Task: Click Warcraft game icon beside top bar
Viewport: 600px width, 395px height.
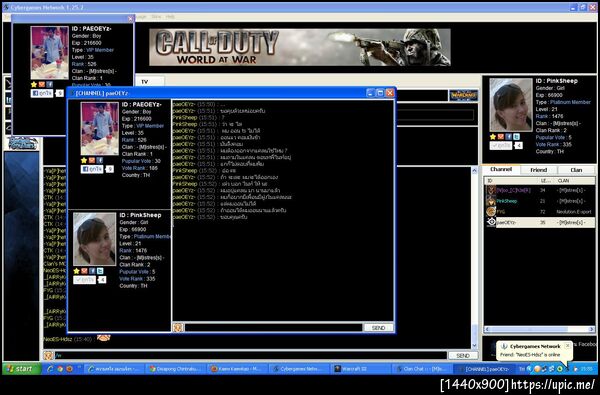Action: (x=463, y=95)
